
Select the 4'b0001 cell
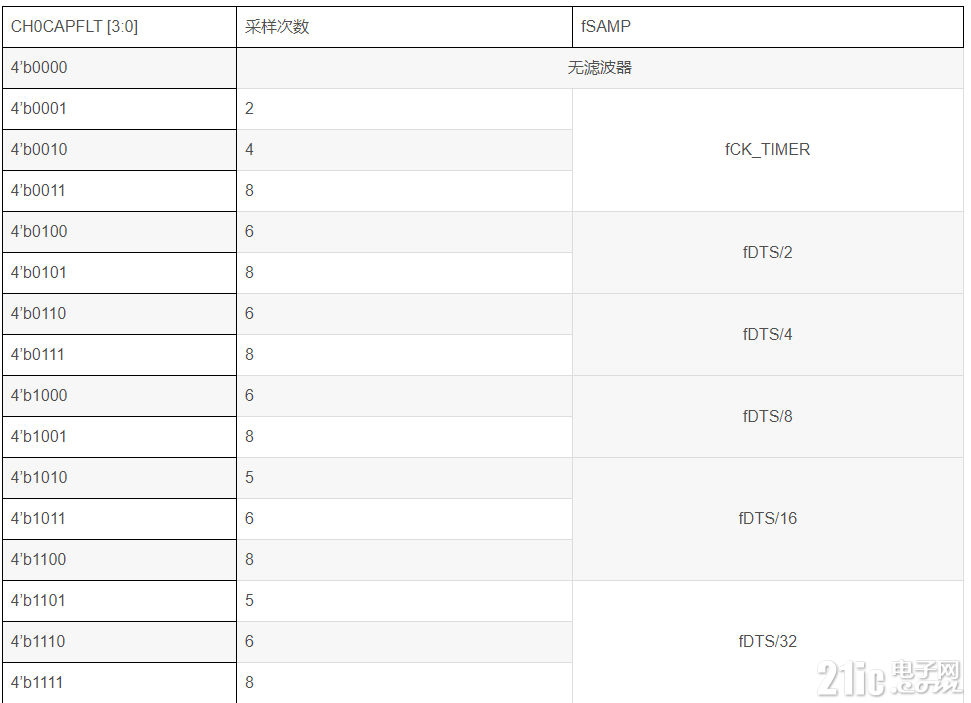[x=120, y=108]
